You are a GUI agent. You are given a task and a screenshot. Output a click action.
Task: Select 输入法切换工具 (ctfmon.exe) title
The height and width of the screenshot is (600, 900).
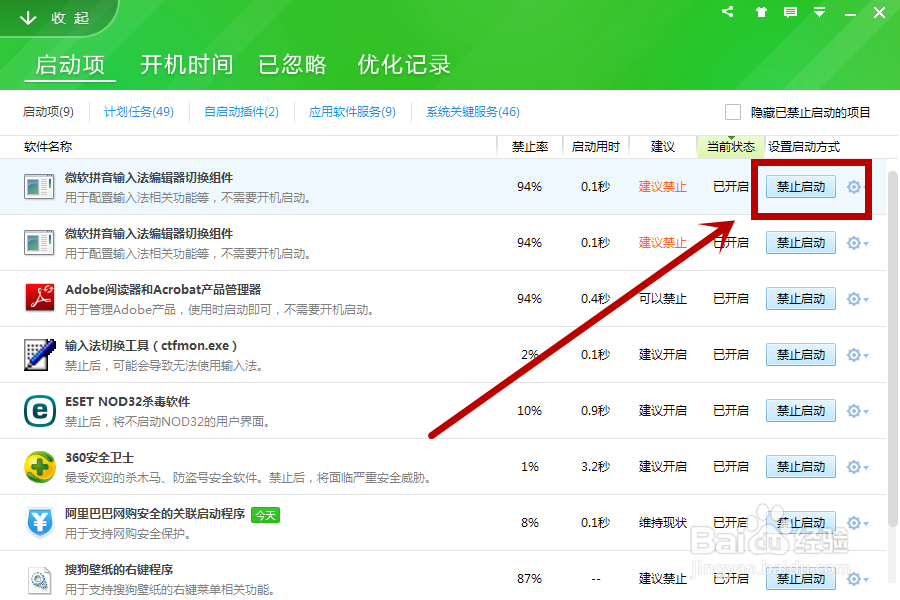(x=151, y=346)
